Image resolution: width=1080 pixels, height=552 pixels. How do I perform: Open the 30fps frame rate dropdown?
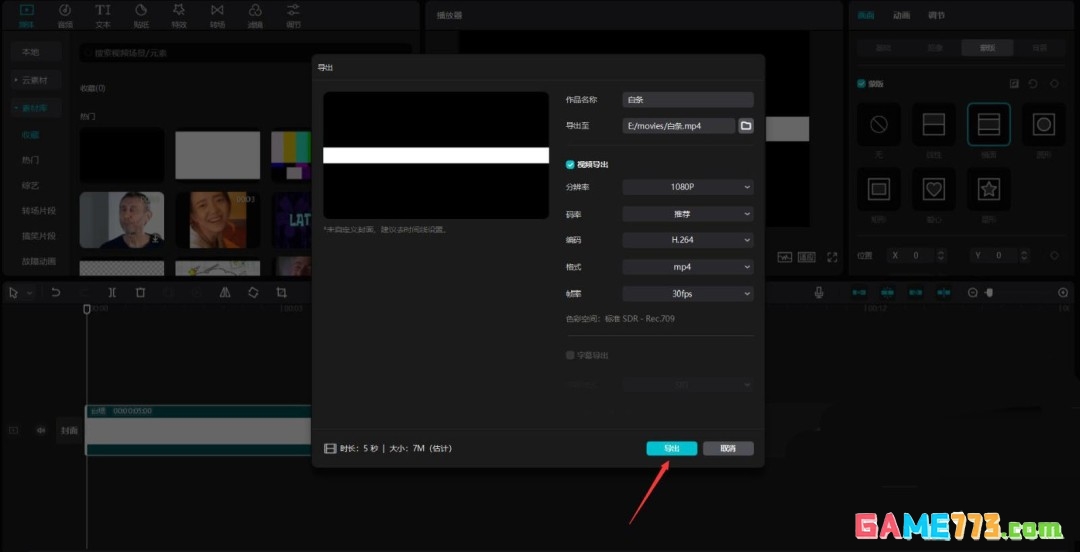(687, 294)
